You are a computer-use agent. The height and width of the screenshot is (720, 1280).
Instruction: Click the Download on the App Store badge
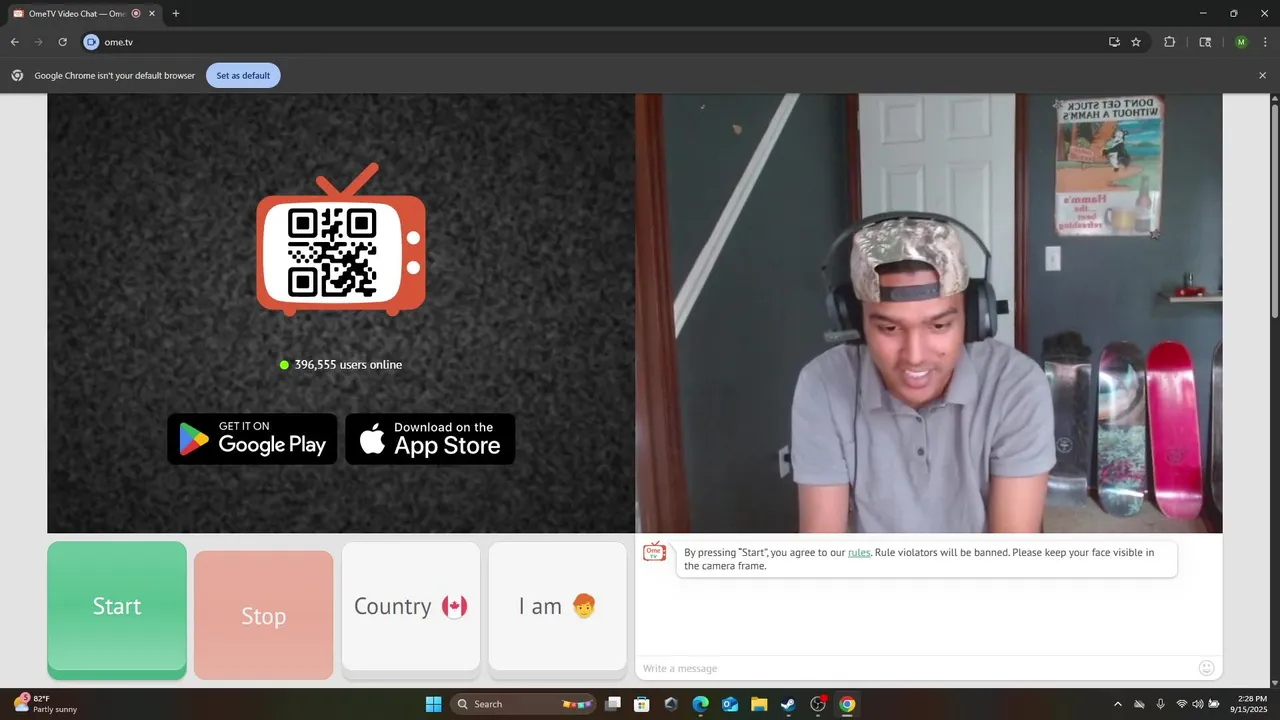tap(430, 439)
